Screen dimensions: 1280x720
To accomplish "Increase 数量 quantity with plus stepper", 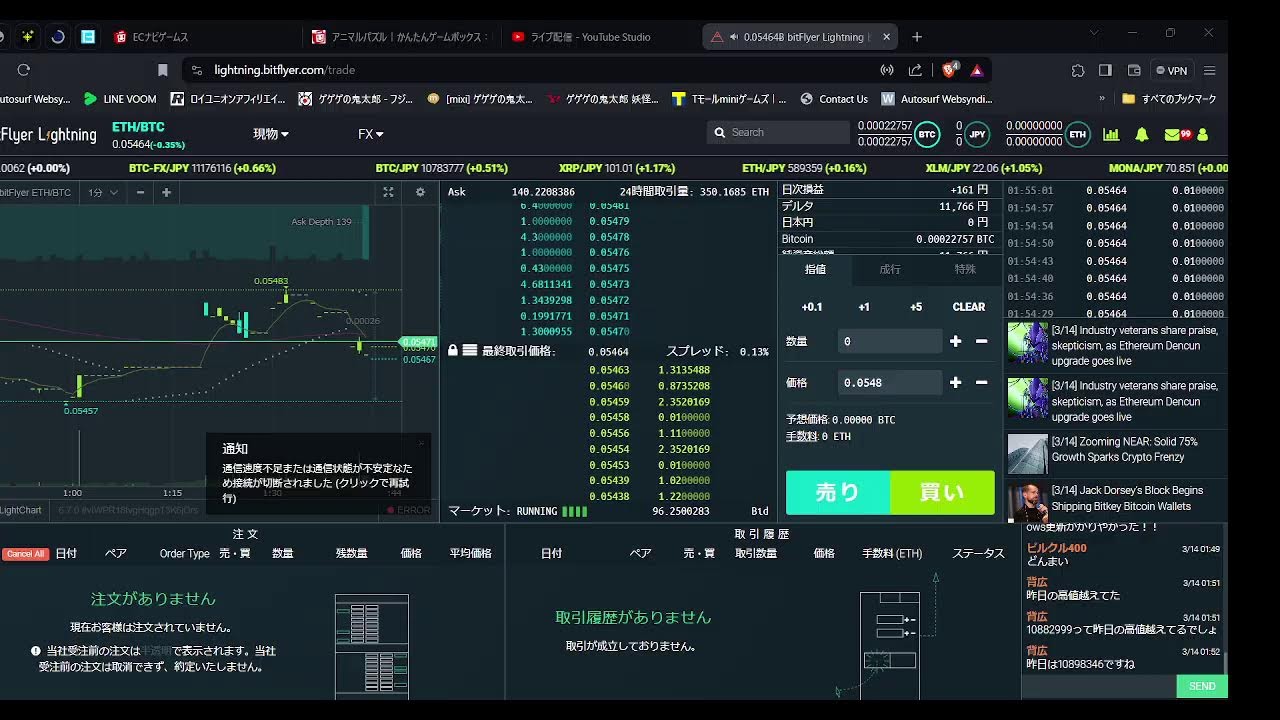I will click(x=955, y=341).
